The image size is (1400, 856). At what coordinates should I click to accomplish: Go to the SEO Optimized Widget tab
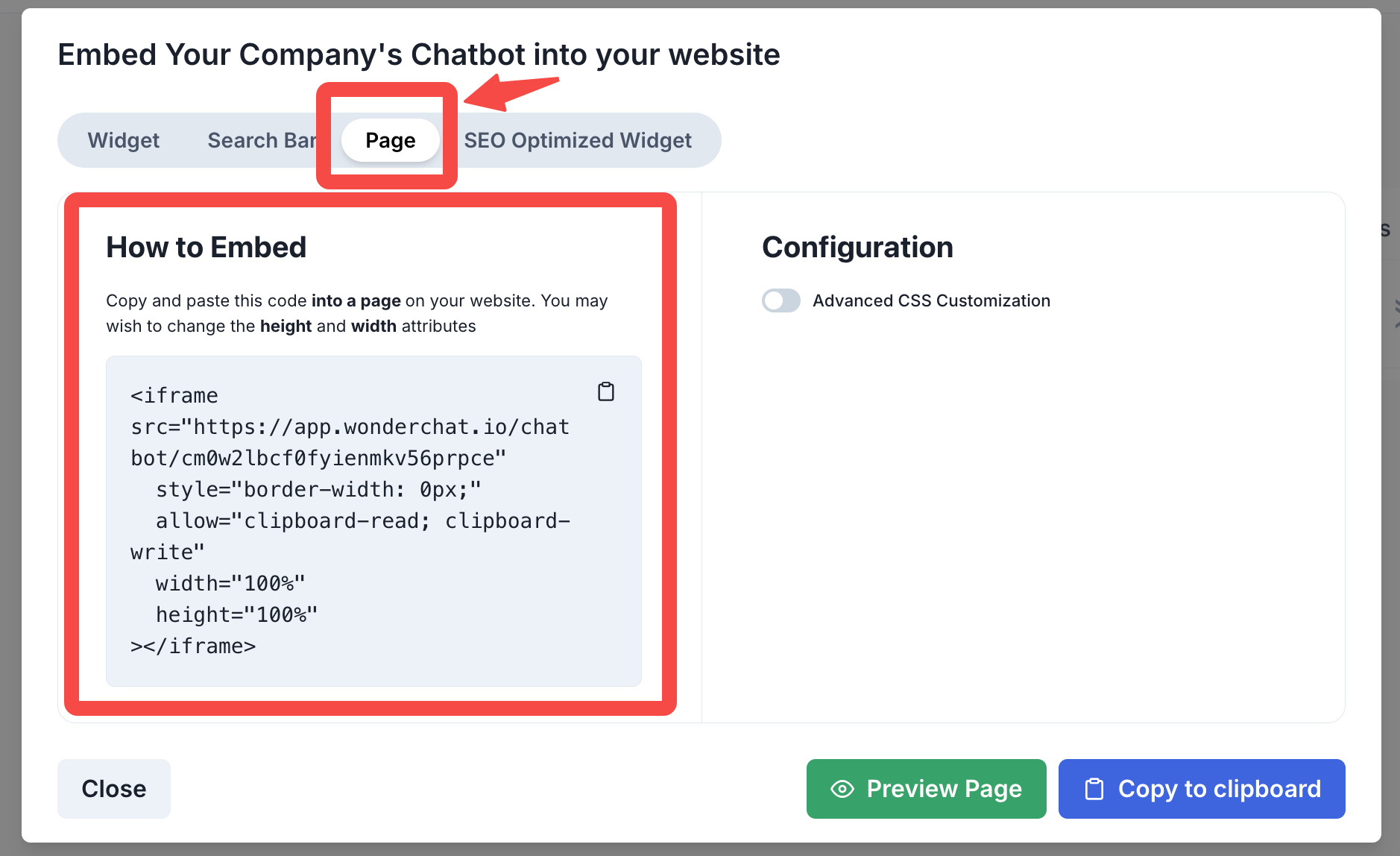click(578, 140)
